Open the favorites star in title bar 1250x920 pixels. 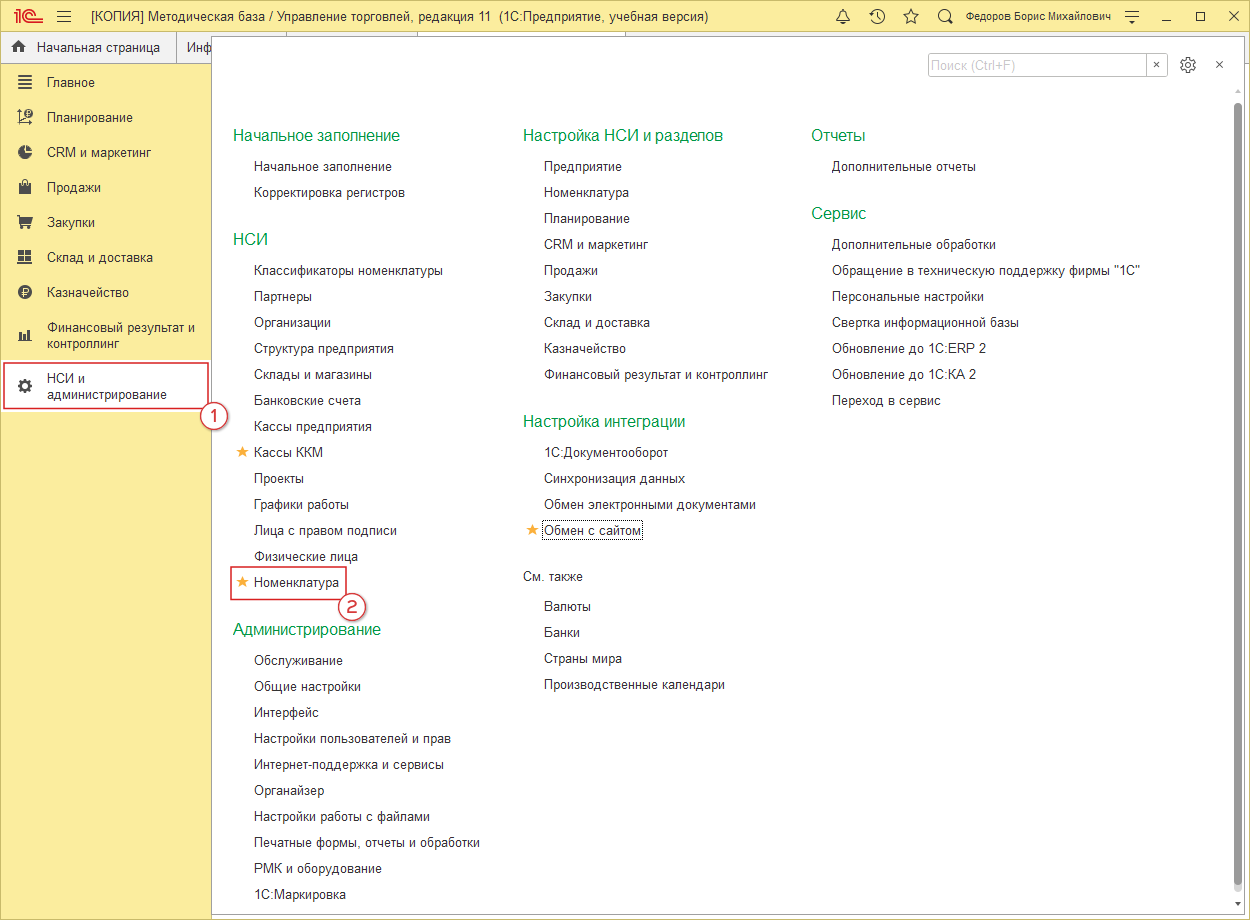[911, 17]
